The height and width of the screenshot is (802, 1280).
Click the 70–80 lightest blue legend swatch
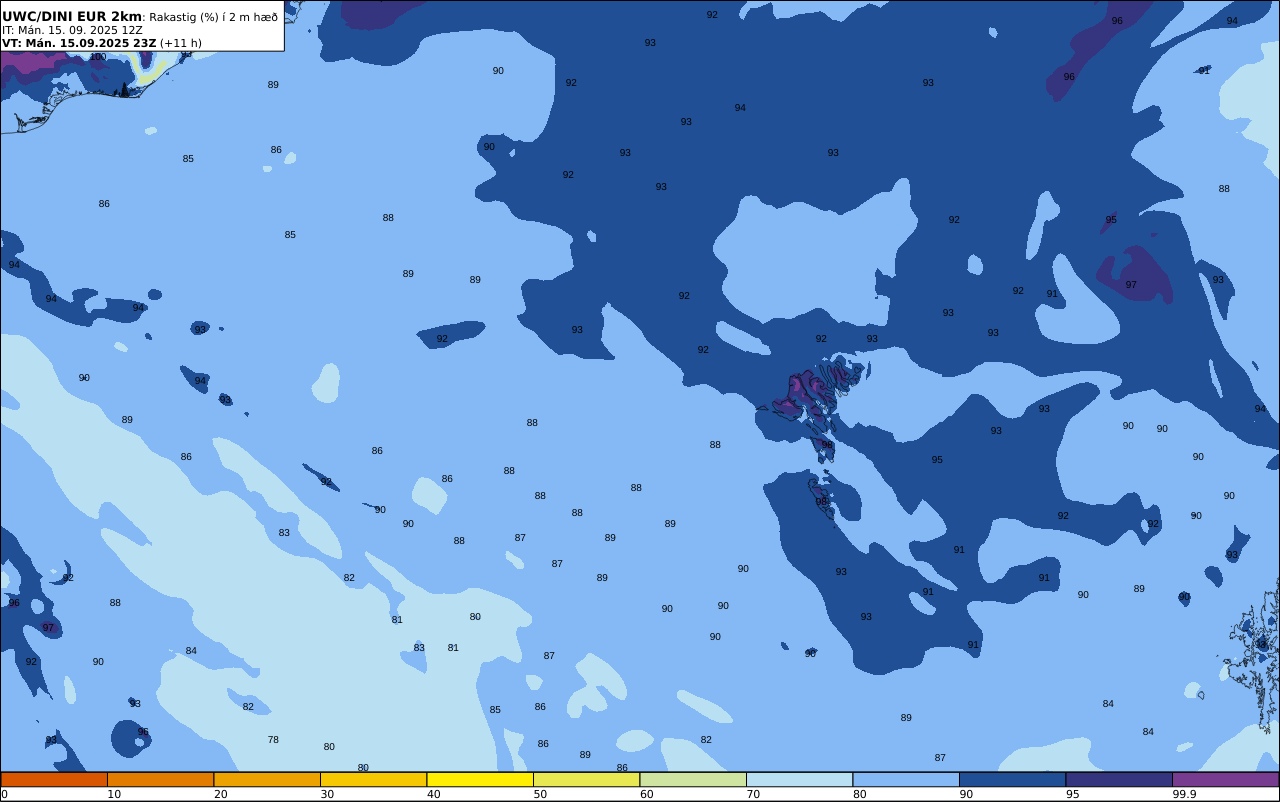pos(799,779)
